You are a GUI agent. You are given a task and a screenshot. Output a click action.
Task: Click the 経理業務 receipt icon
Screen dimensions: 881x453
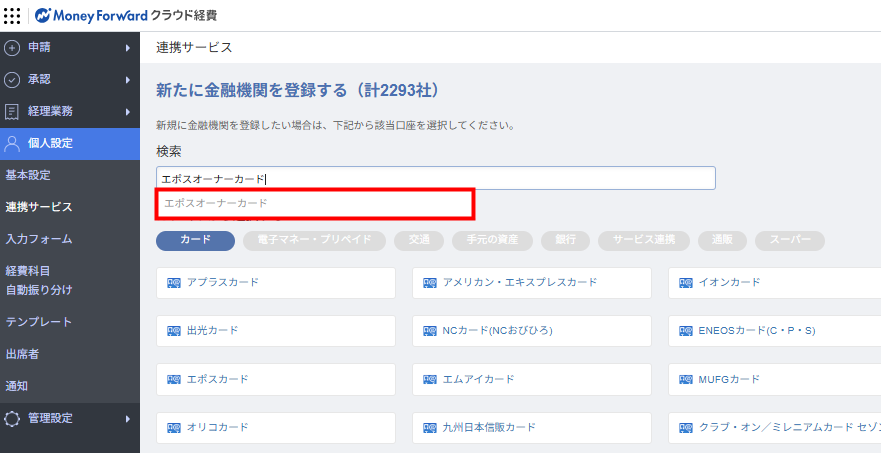(x=12, y=112)
